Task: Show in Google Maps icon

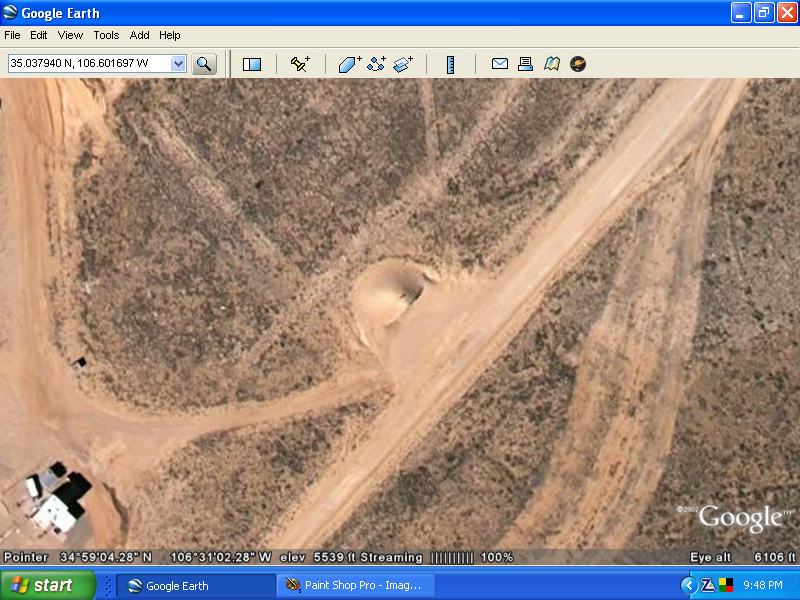Action: point(552,64)
